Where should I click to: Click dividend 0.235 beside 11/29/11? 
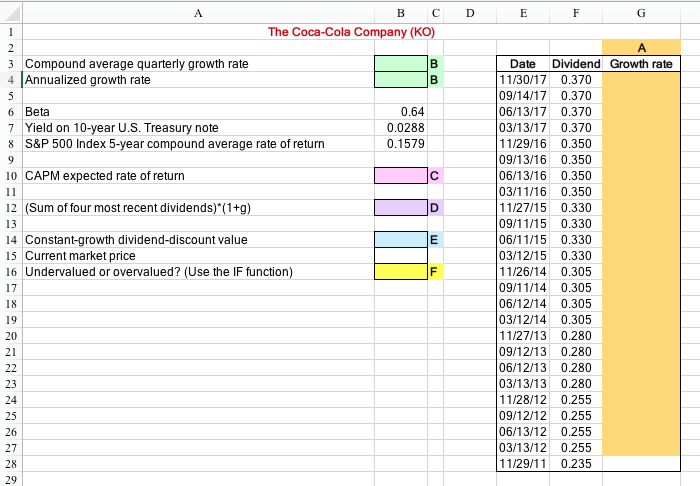tap(576, 464)
